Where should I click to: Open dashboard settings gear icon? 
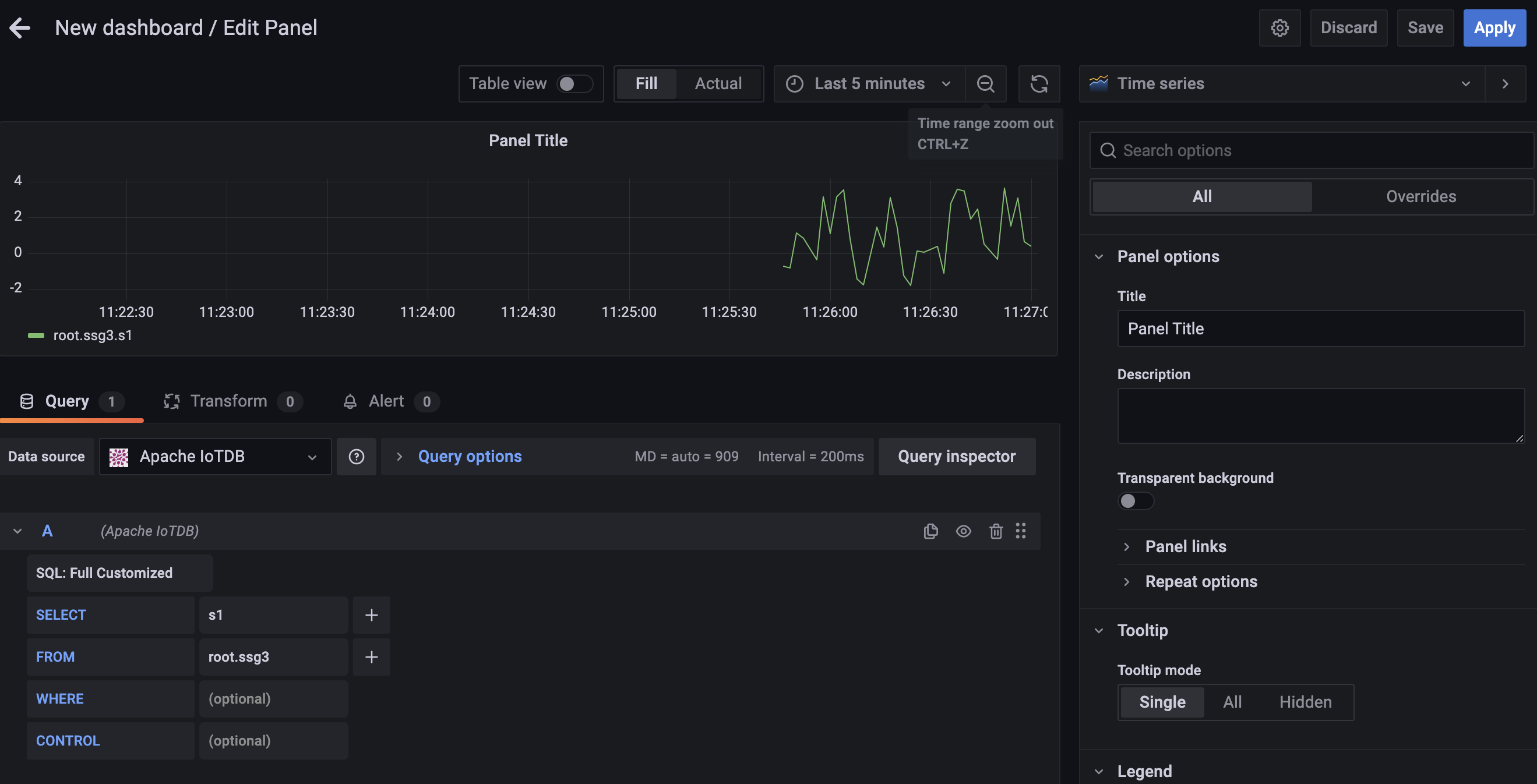[x=1279, y=27]
